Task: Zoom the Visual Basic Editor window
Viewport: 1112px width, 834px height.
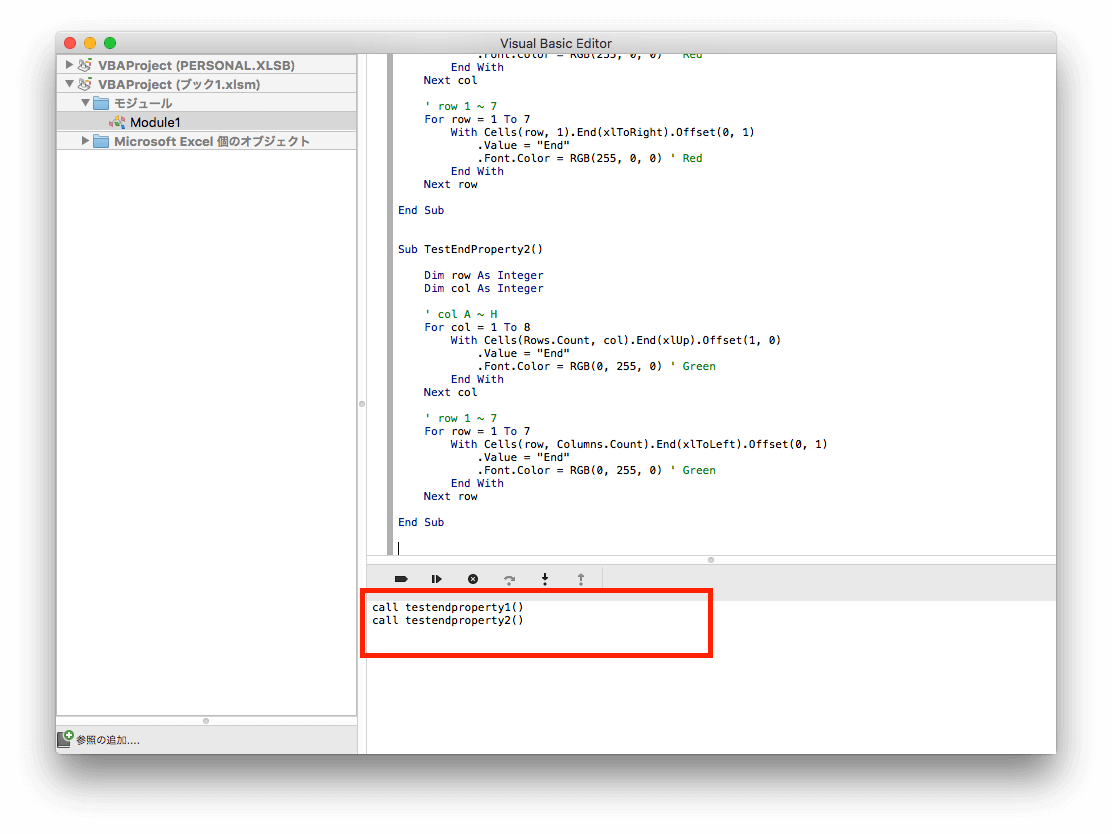Action: (x=110, y=43)
